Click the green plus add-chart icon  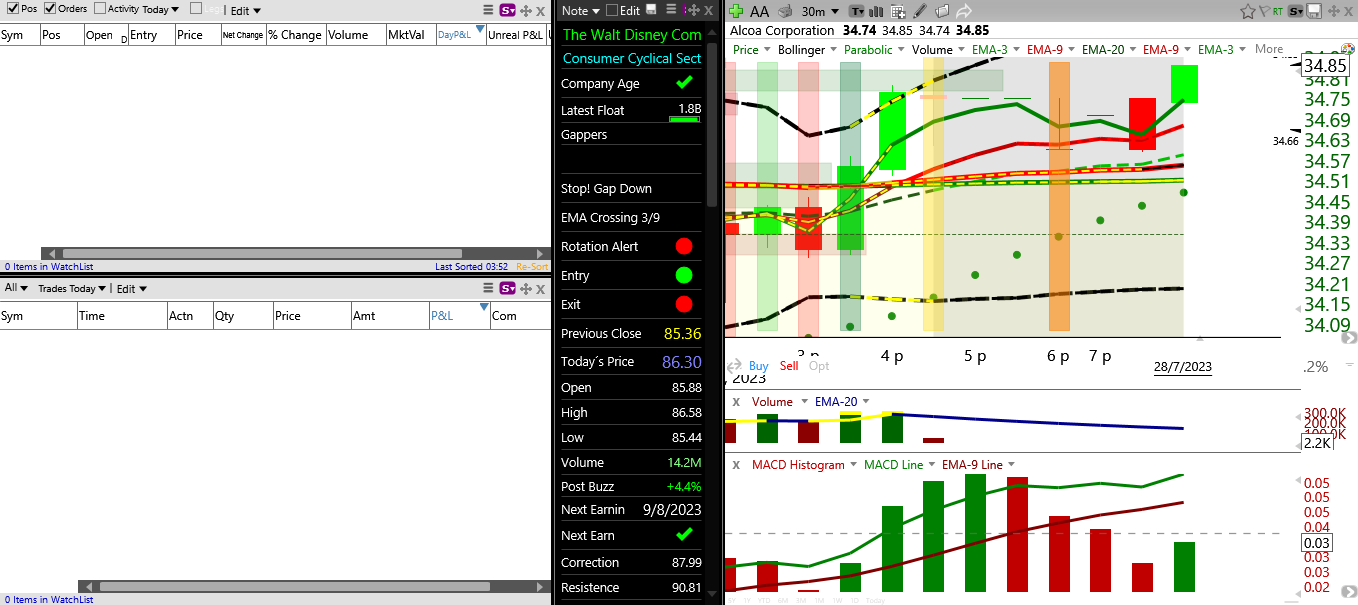pos(736,11)
